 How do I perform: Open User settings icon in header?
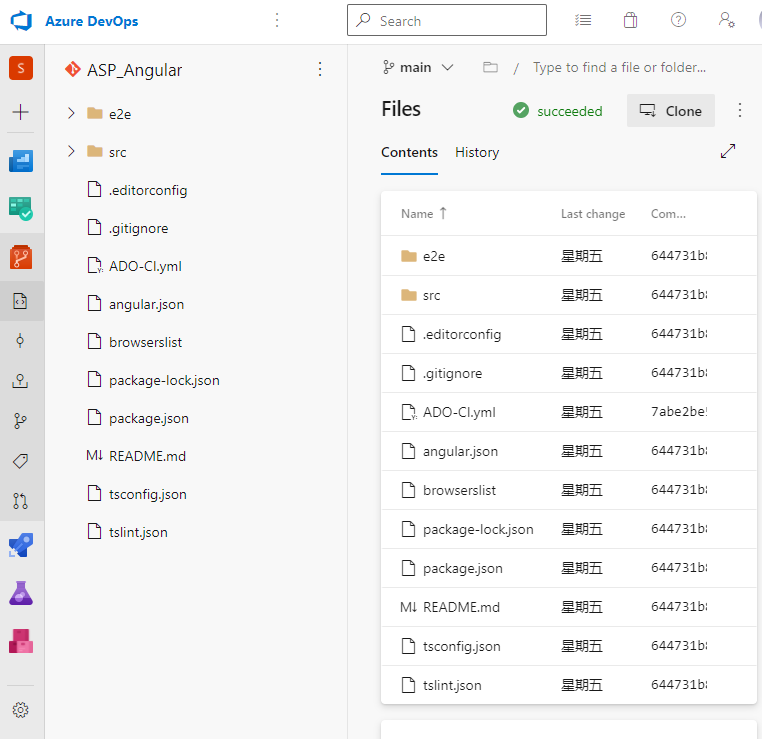[727, 20]
